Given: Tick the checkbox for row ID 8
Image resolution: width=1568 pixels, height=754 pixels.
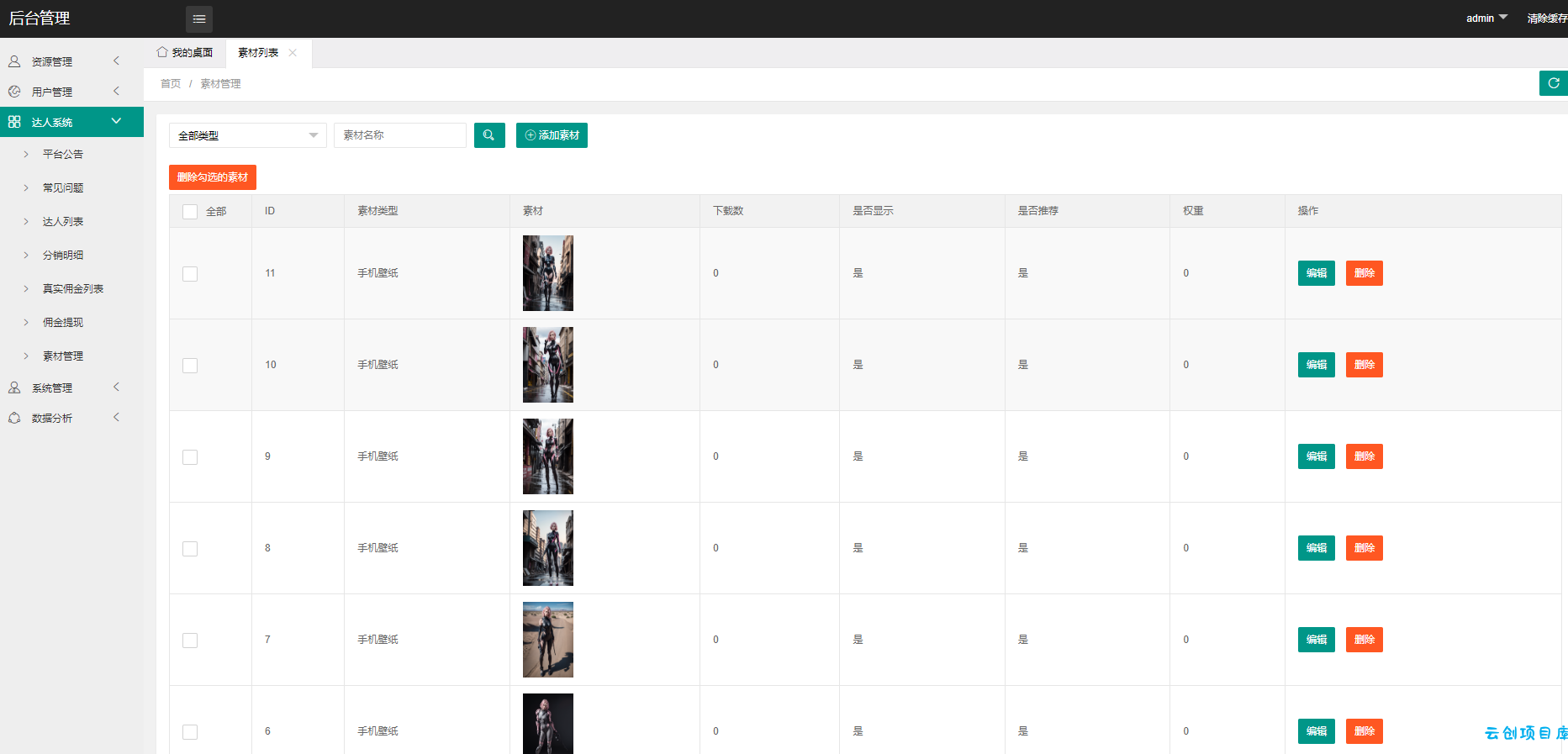Looking at the screenshot, I should pyautogui.click(x=190, y=549).
